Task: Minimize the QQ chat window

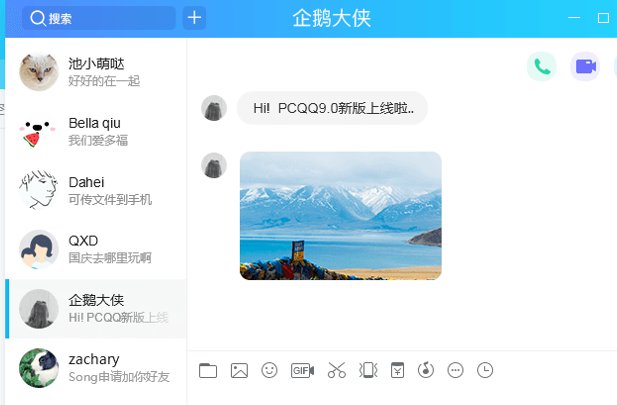Action: [574, 18]
